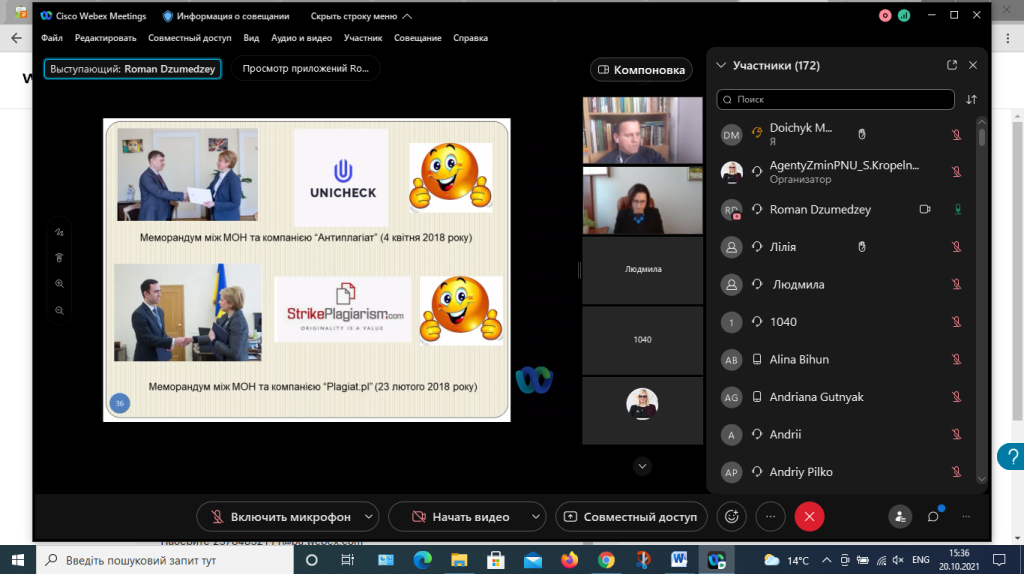Screen dimensions: 1024x574
Task: Open the more options ellipsis button
Action: [771, 517]
